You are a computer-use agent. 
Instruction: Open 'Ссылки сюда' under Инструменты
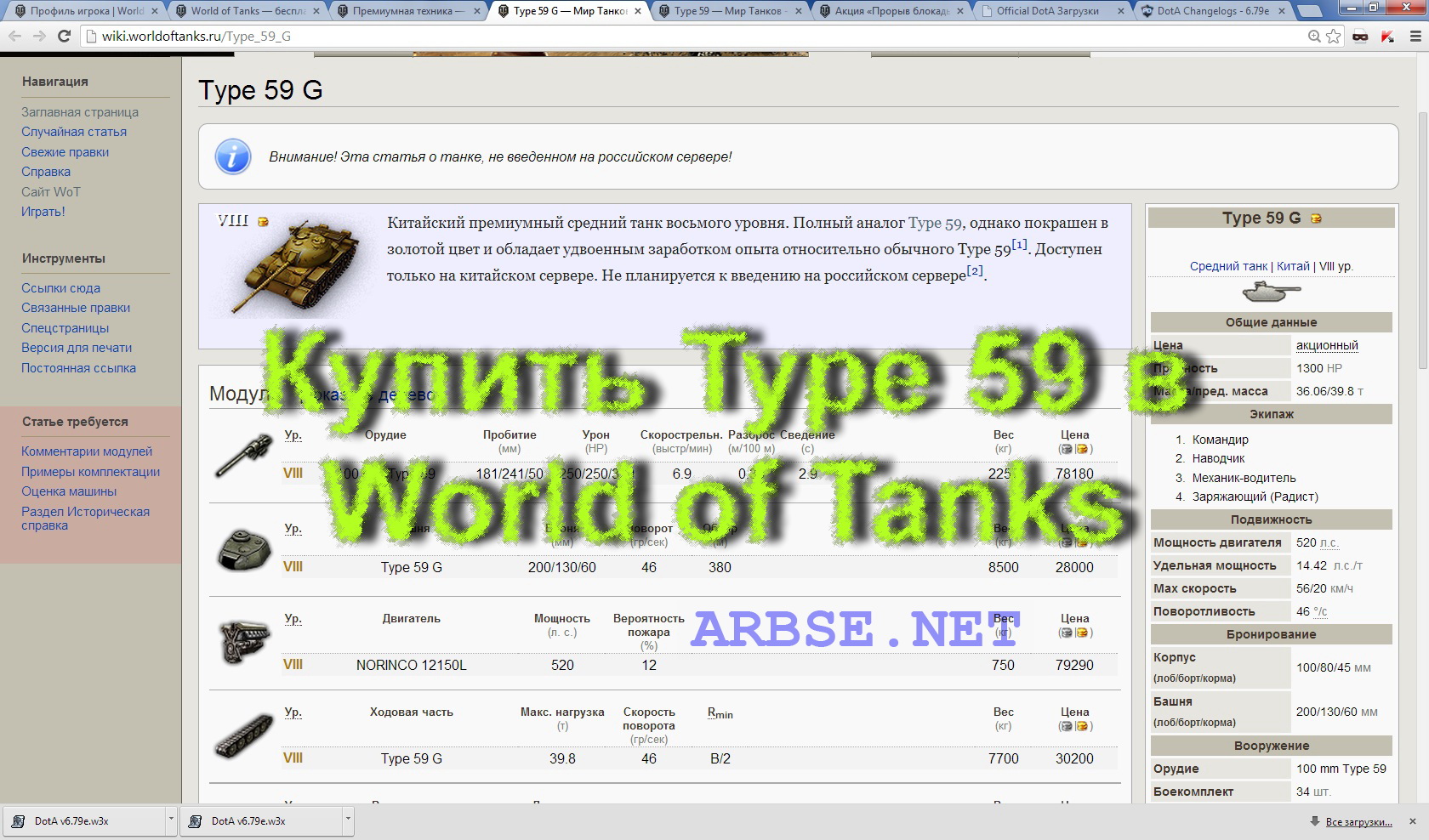(61, 288)
